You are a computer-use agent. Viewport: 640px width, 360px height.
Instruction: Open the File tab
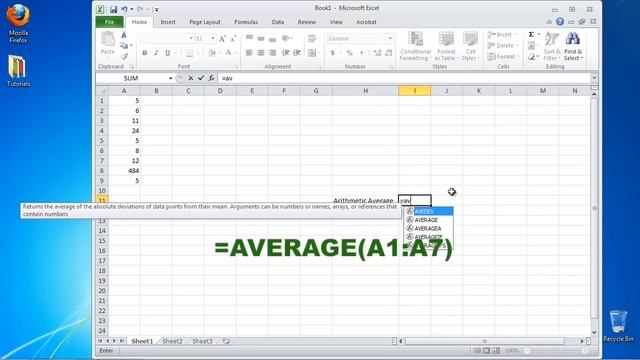(x=109, y=22)
